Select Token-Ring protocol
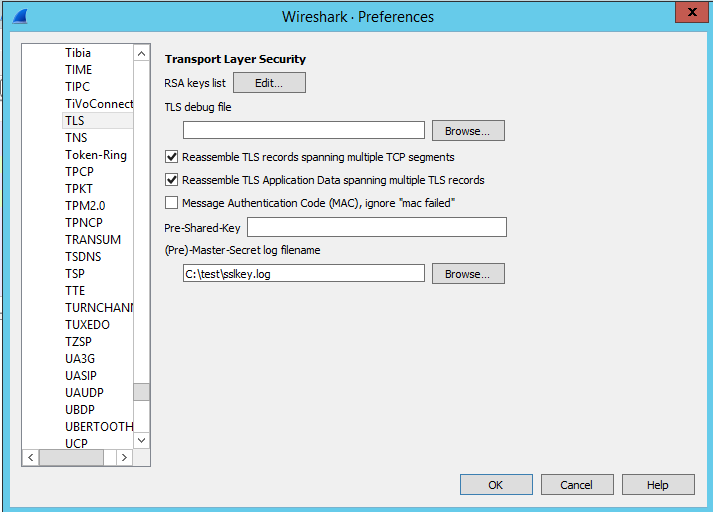Viewport: 713px width, 512px height. pos(96,155)
